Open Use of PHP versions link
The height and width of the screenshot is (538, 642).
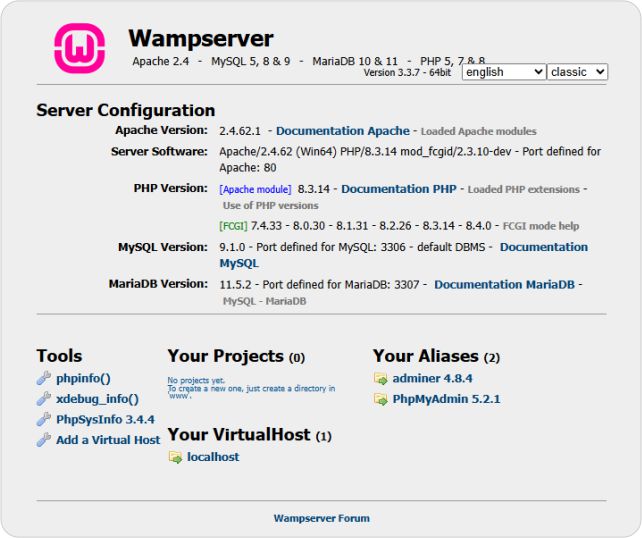tap(271, 206)
